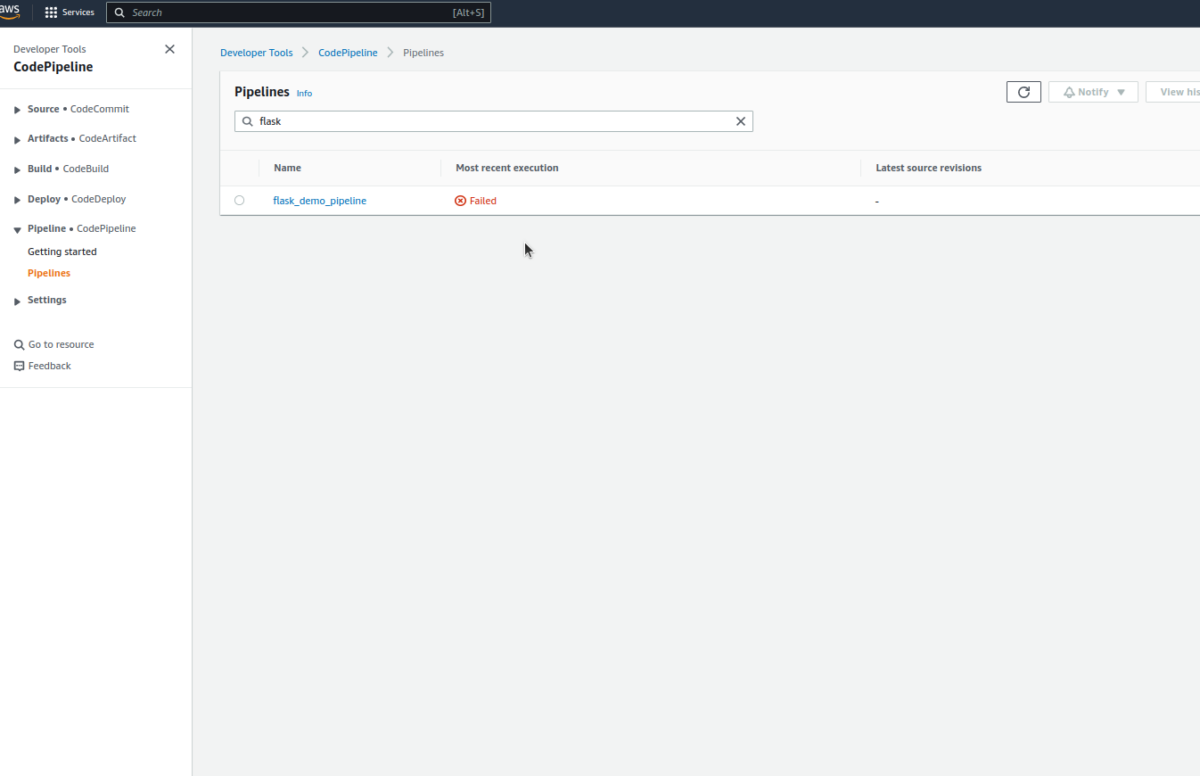Expand the Source CodeCommit section
Image resolution: width=1200 pixels, height=776 pixels.
pyautogui.click(x=16, y=109)
